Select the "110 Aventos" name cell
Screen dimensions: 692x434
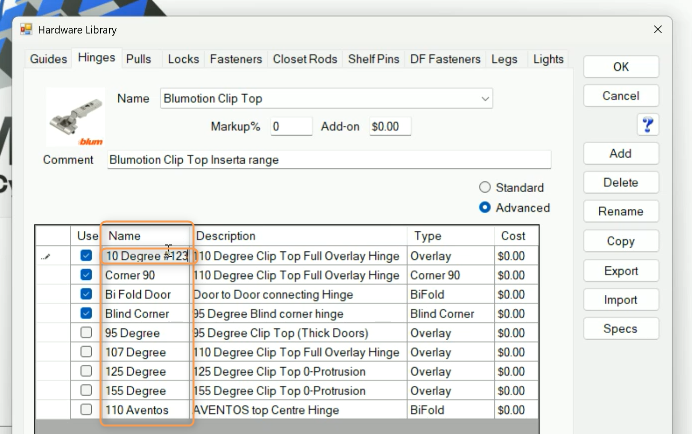coord(146,410)
